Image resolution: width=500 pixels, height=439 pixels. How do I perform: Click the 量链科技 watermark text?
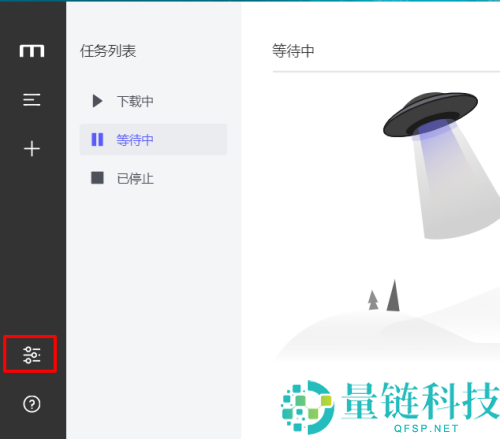click(421, 401)
